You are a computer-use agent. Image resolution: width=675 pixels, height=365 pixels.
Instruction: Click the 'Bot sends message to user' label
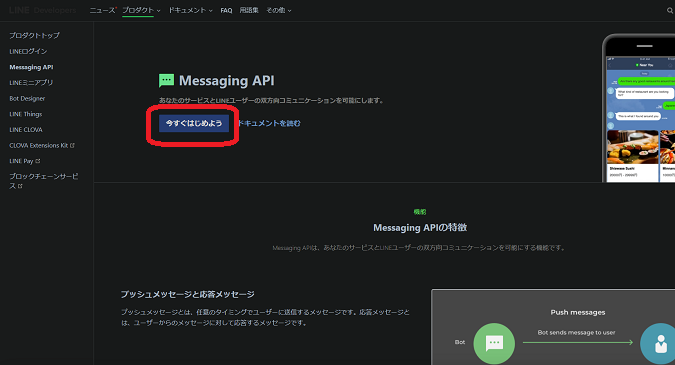[576, 332]
